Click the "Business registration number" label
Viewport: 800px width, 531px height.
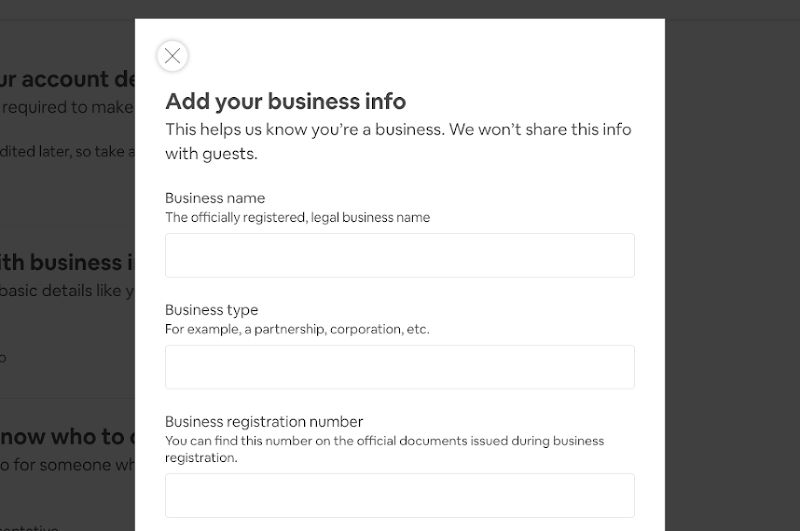[x=264, y=422]
